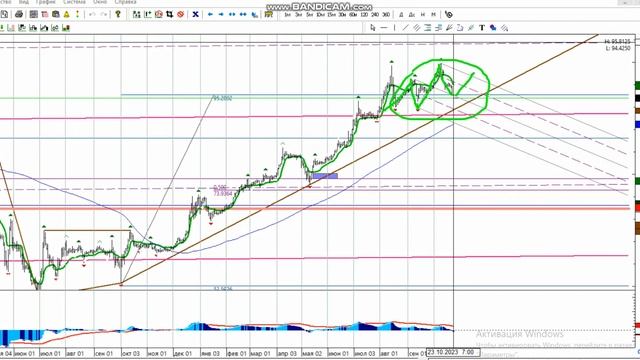Image resolution: width=640 pixels, height=360 pixels.
Task: Click the red prohibition circle icon
Action: (181, 15)
